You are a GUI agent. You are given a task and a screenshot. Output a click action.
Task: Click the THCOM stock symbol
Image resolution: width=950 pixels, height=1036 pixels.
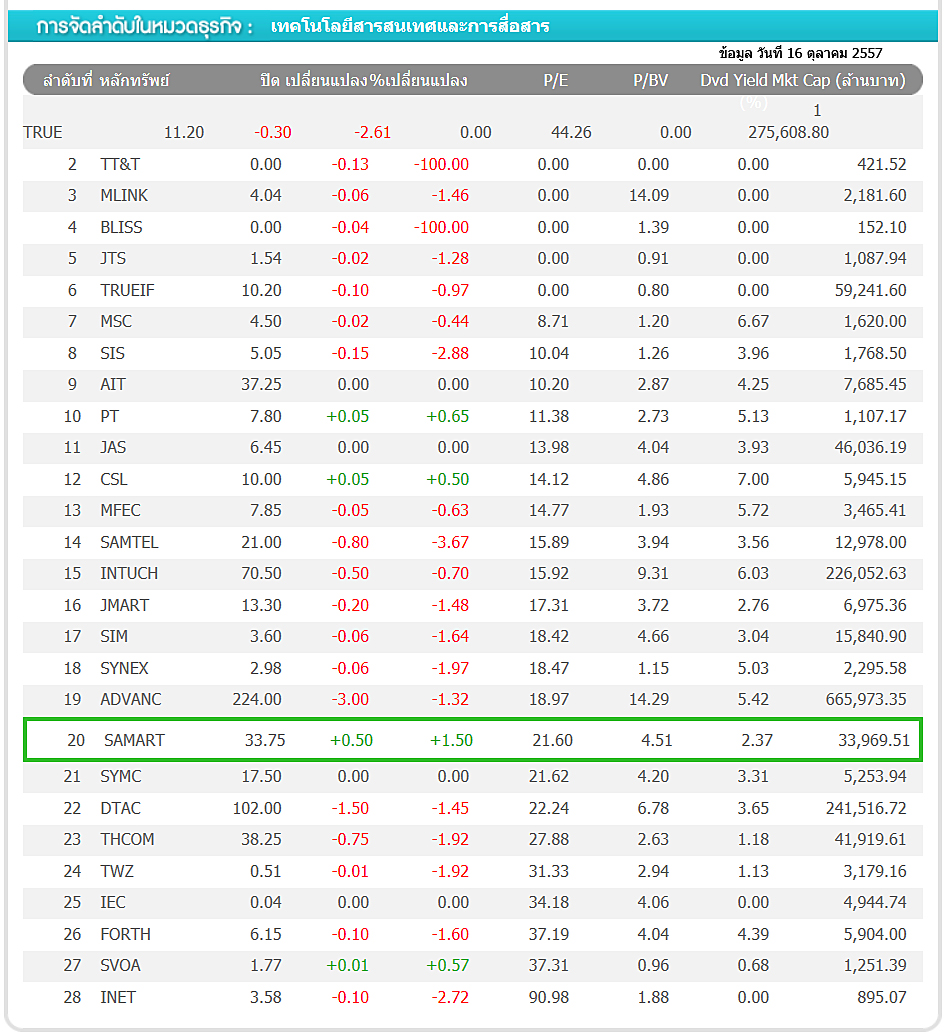click(127, 840)
